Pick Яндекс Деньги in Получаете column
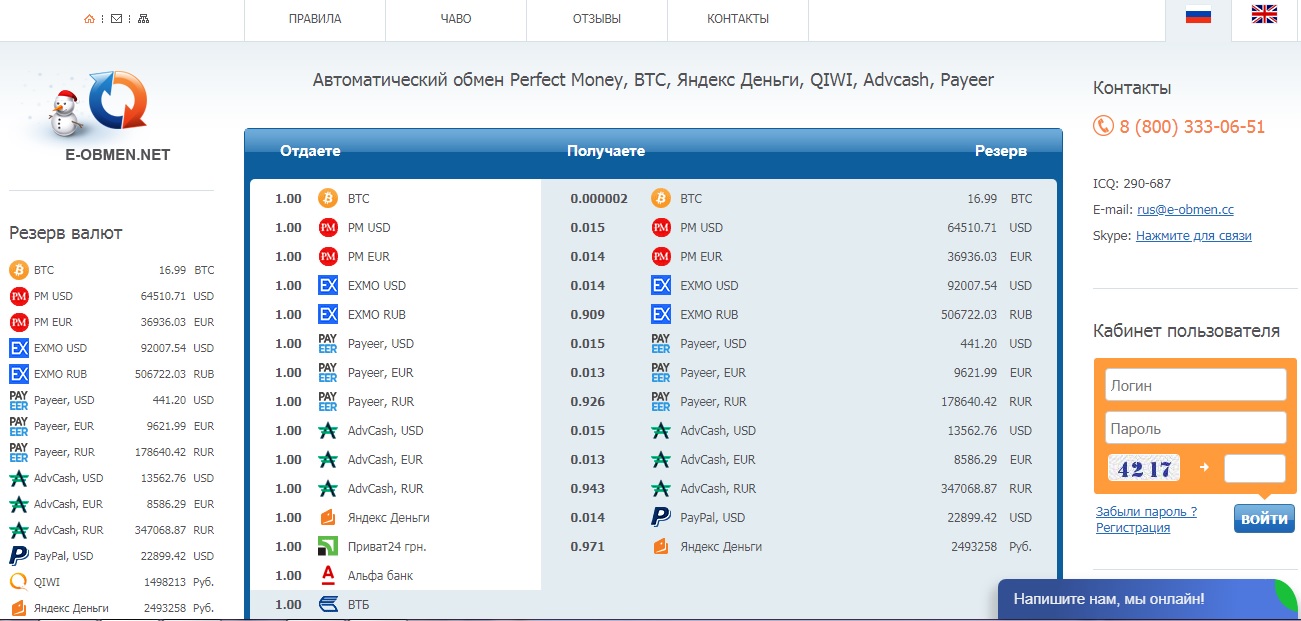This screenshot has height=621, width=1301. coord(720,547)
